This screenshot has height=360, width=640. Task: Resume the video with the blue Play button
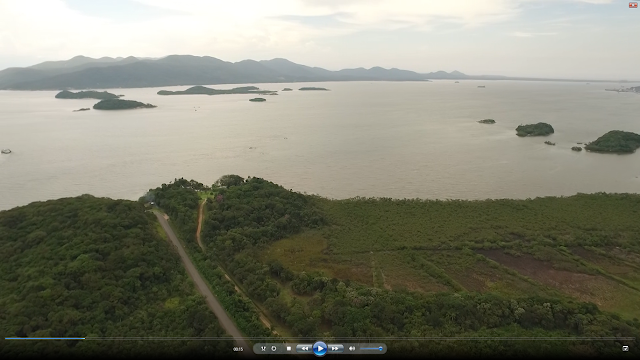tap(320, 349)
